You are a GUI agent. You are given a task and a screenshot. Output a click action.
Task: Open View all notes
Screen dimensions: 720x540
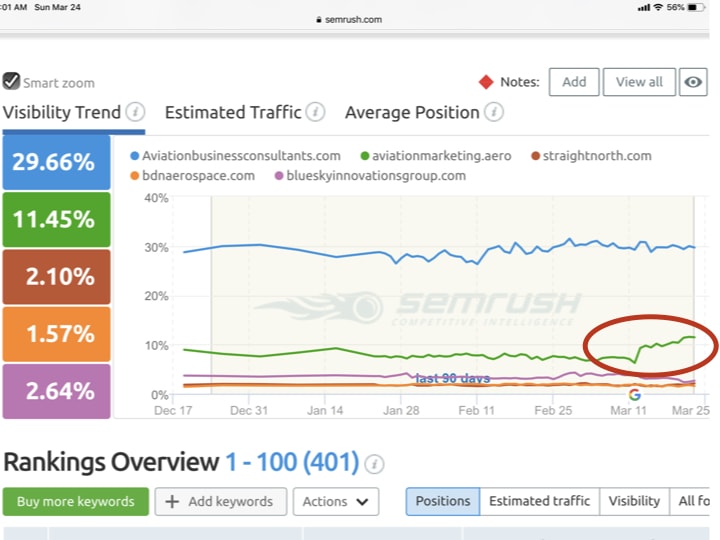point(639,82)
